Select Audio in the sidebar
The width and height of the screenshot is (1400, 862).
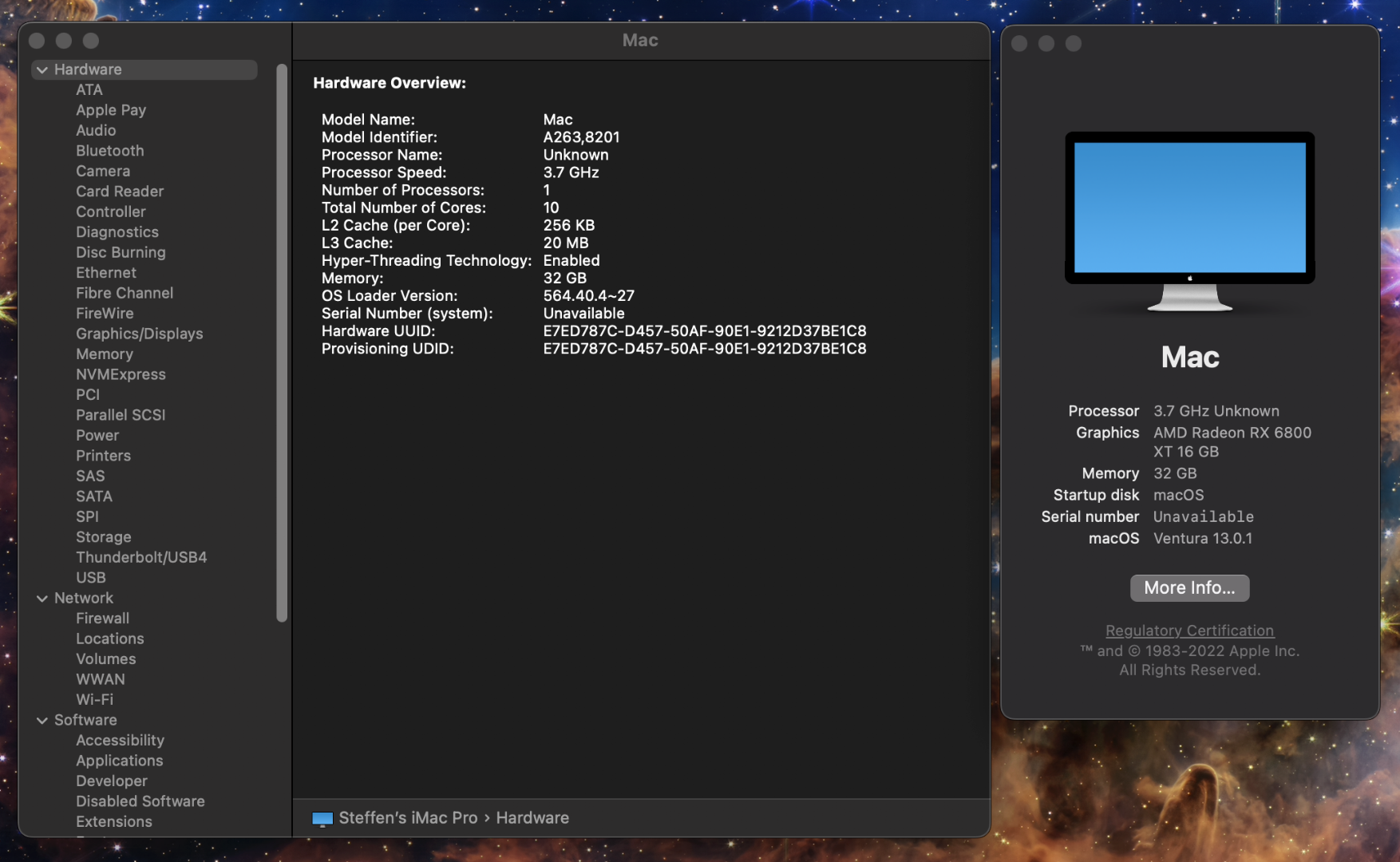tap(96, 131)
